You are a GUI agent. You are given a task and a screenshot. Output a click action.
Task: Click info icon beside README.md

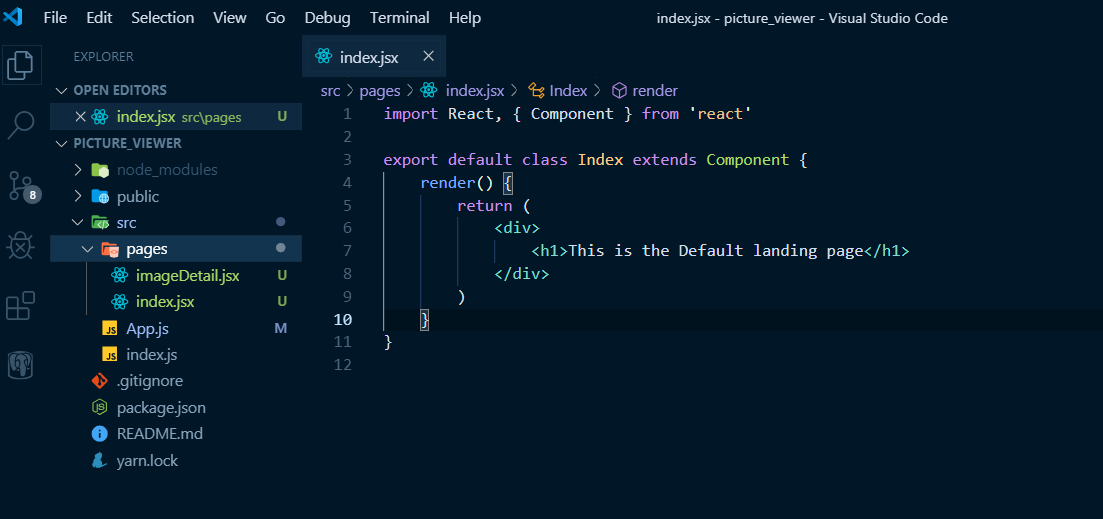coord(100,434)
